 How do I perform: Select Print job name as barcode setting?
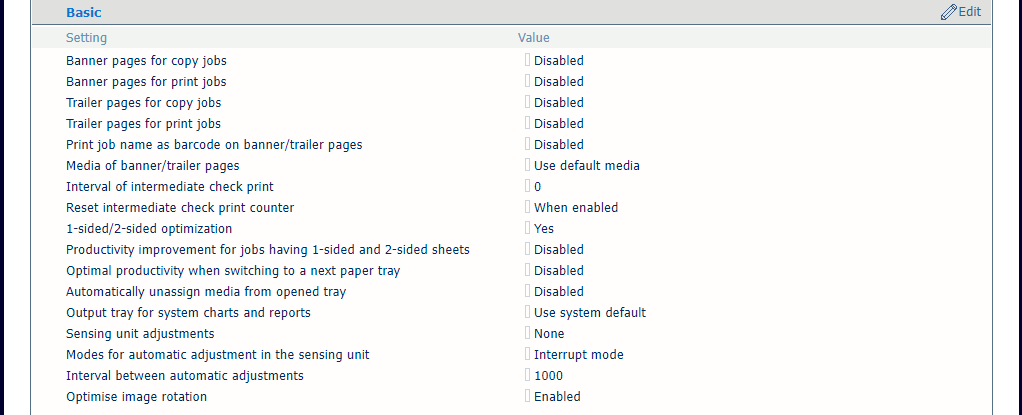[x=214, y=145]
